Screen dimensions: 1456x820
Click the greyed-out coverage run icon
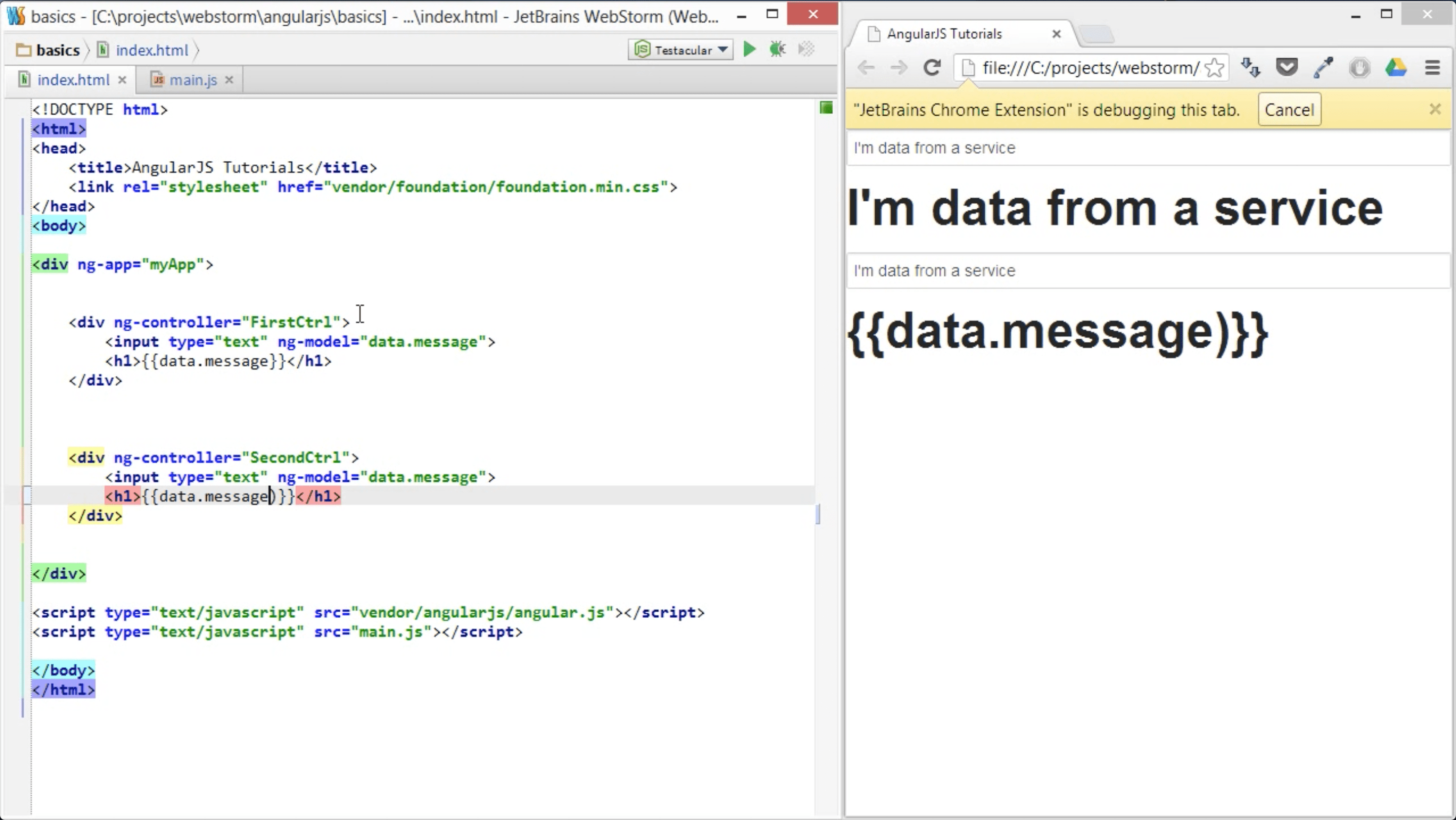tap(806, 50)
